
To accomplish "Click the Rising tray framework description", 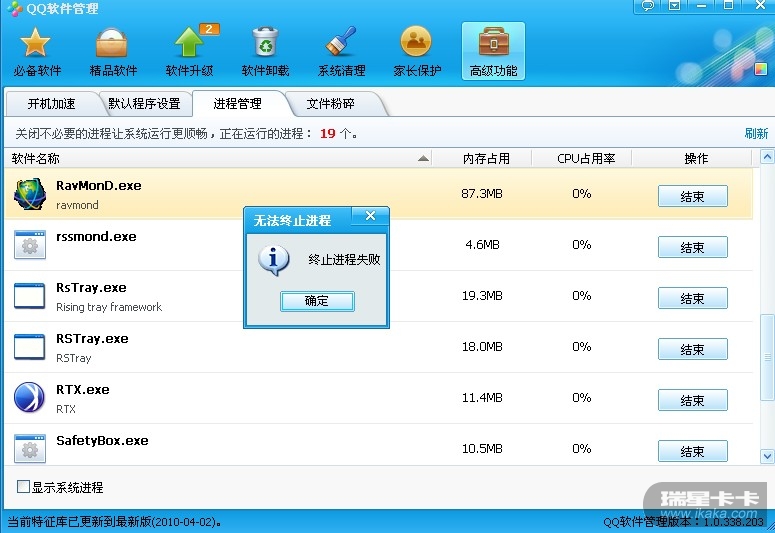I will (109, 307).
